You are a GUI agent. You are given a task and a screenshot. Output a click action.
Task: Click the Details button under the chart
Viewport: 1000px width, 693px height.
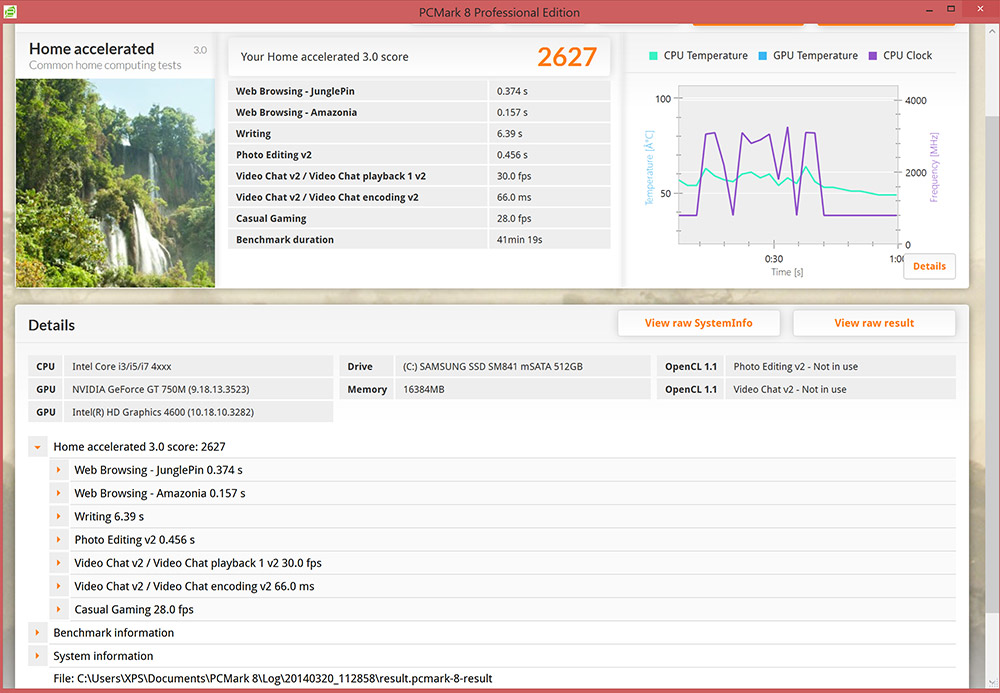coord(929,266)
